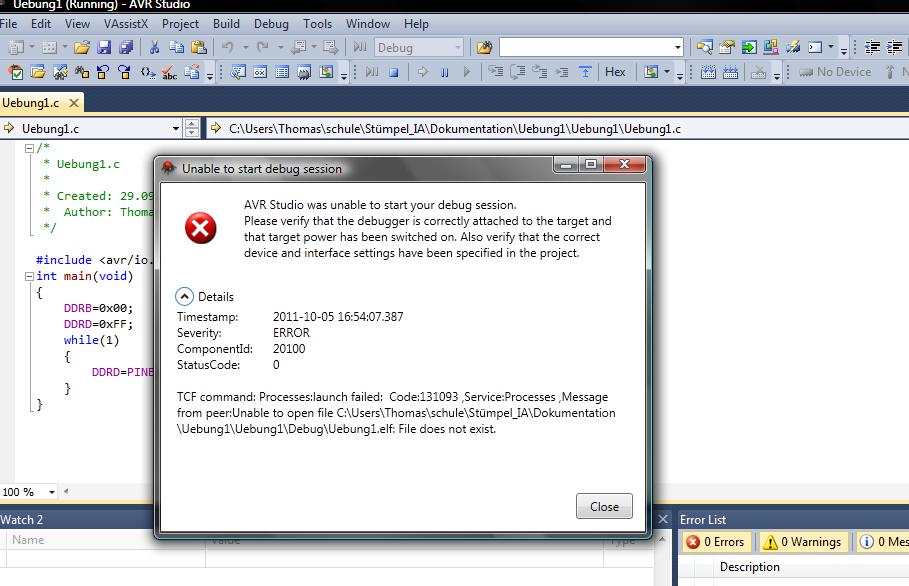
Task: Click the Redo arrow icon
Action: (263, 47)
